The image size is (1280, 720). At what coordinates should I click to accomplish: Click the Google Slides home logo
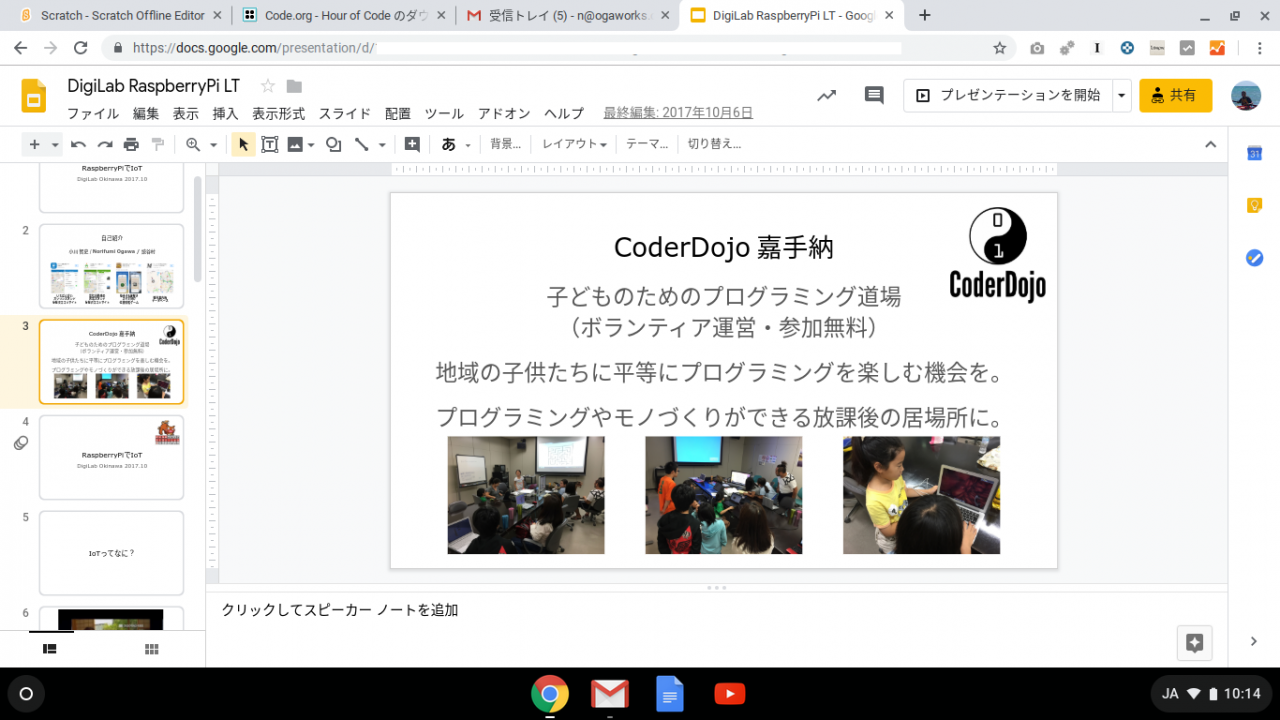pos(34,96)
